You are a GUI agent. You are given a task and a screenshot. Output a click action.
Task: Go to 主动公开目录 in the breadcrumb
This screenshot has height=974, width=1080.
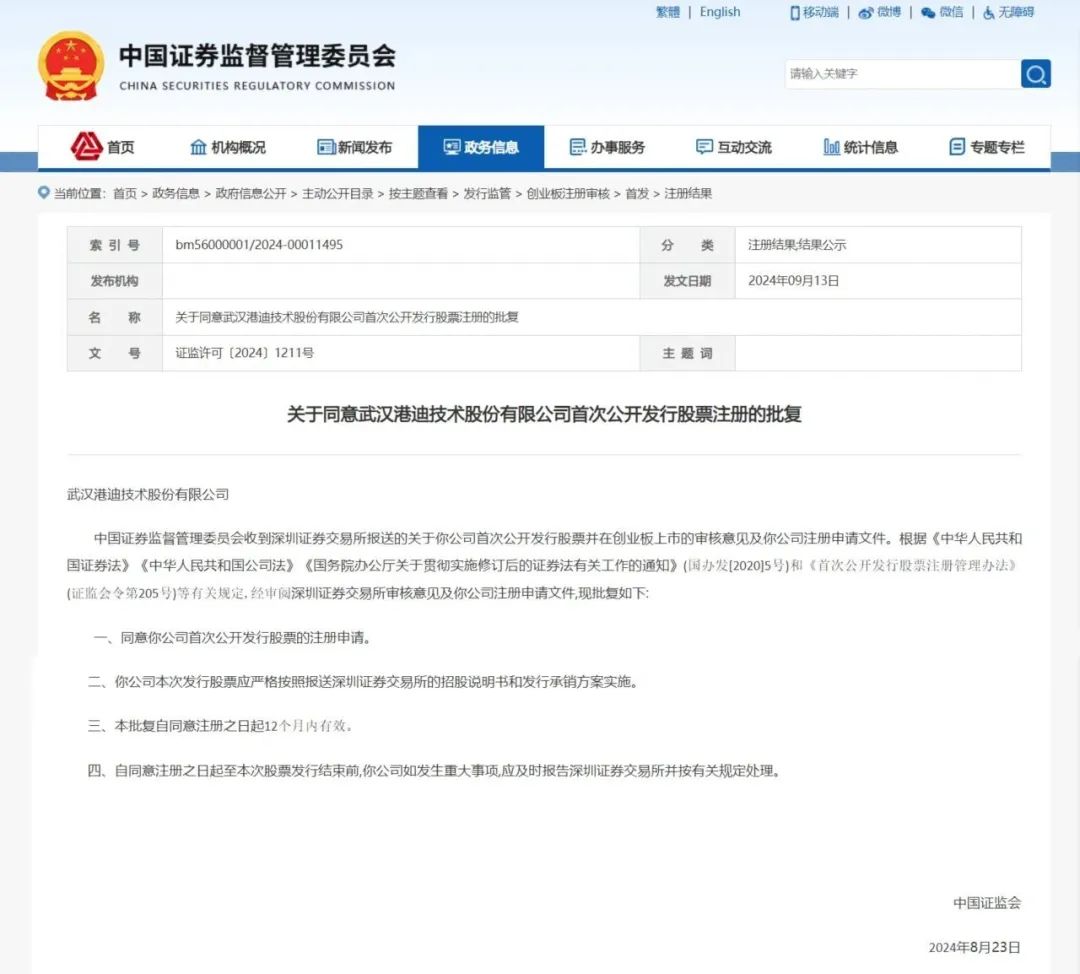(338, 194)
